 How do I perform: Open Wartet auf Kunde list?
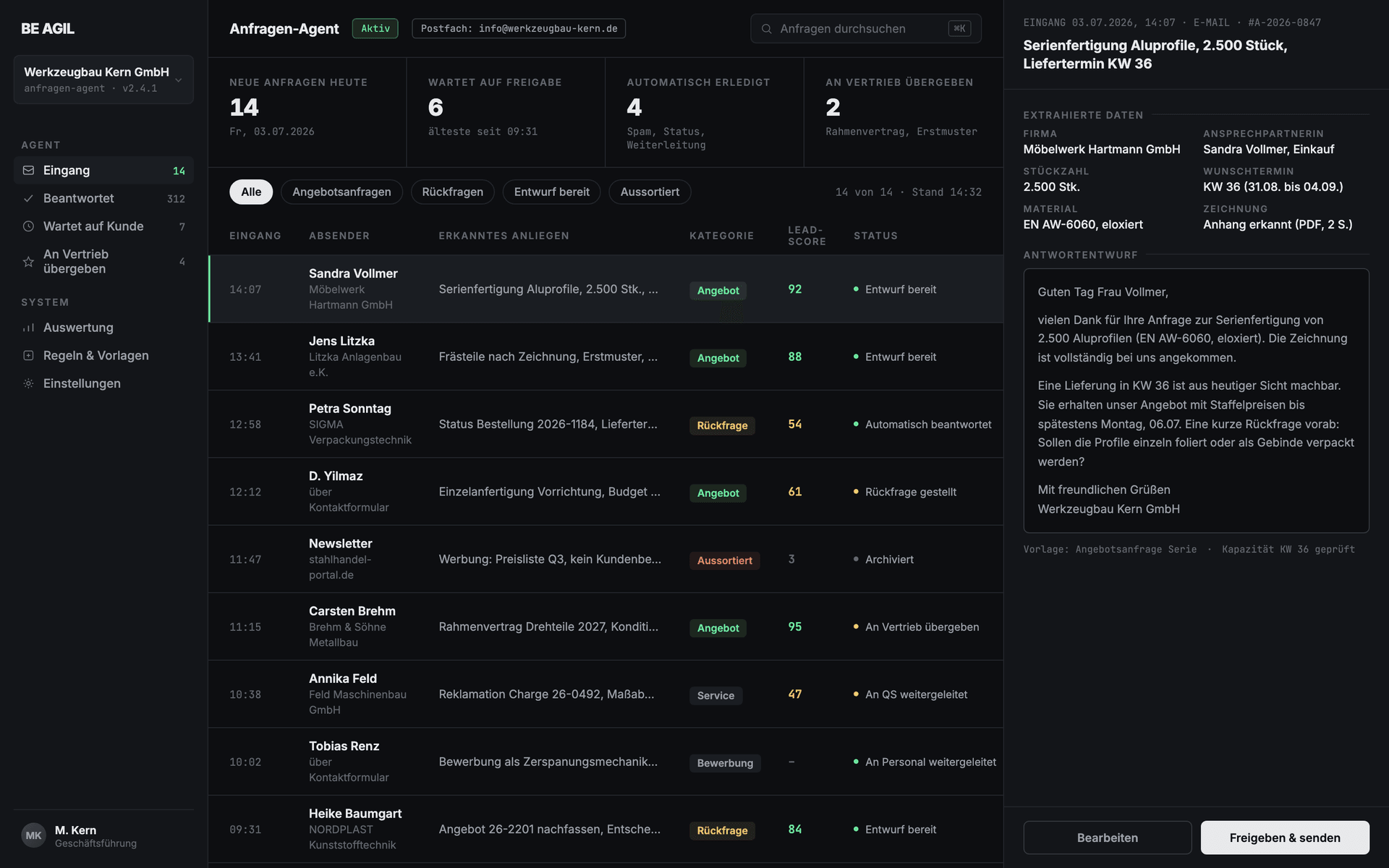pos(103,226)
